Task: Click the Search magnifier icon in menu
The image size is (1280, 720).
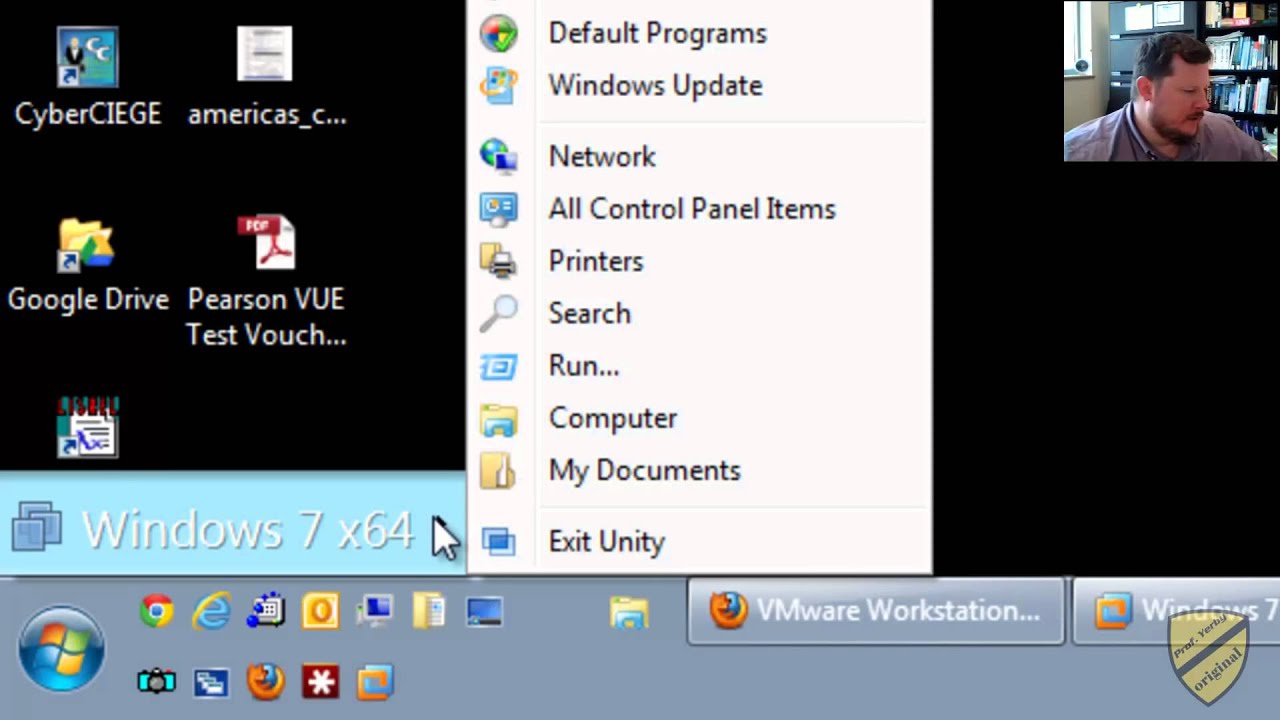Action: (x=498, y=313)
